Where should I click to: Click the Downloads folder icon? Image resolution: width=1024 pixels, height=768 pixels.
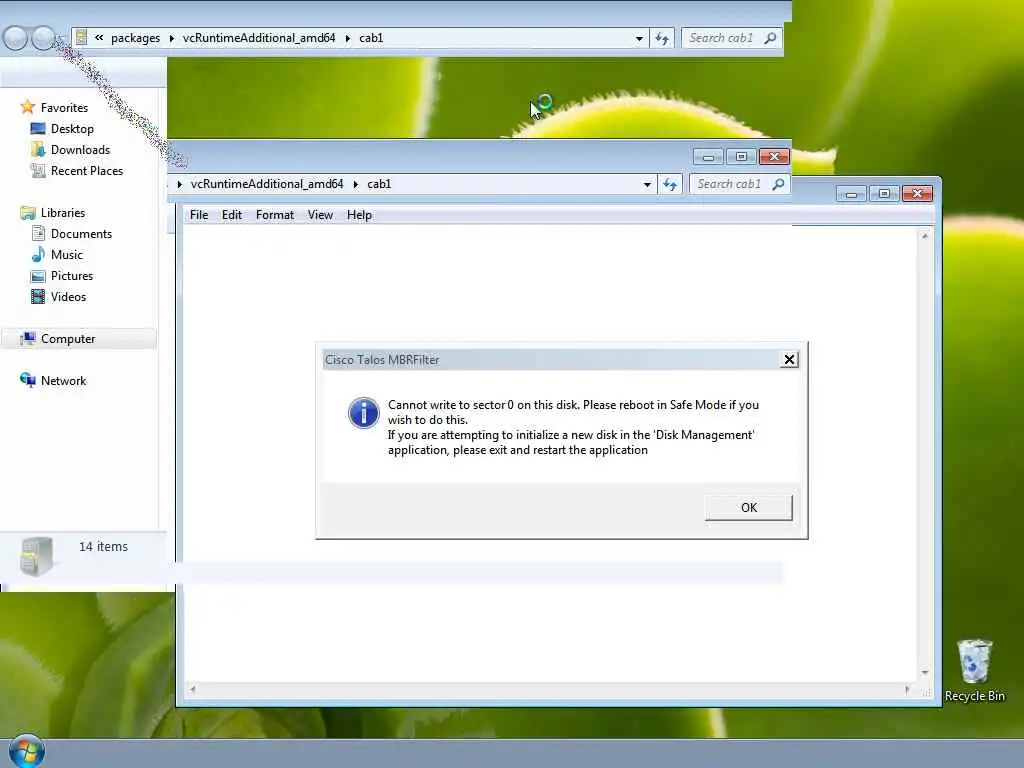tap(38, 150)
